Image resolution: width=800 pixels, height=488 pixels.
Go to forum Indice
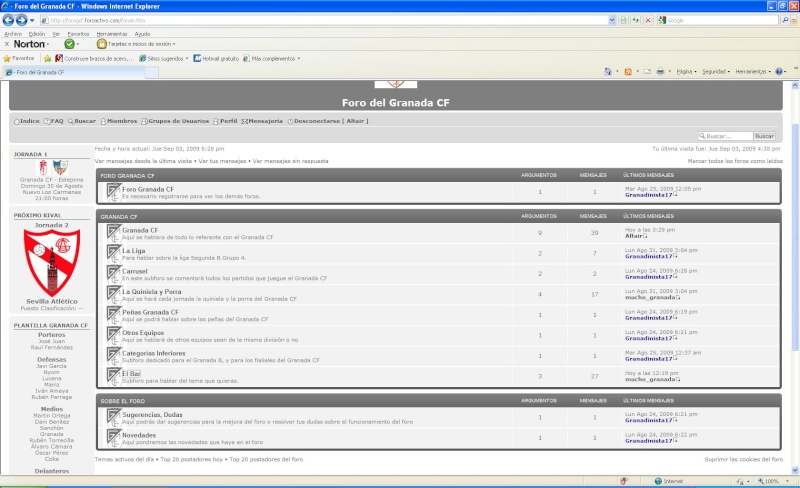coord(27,121)
